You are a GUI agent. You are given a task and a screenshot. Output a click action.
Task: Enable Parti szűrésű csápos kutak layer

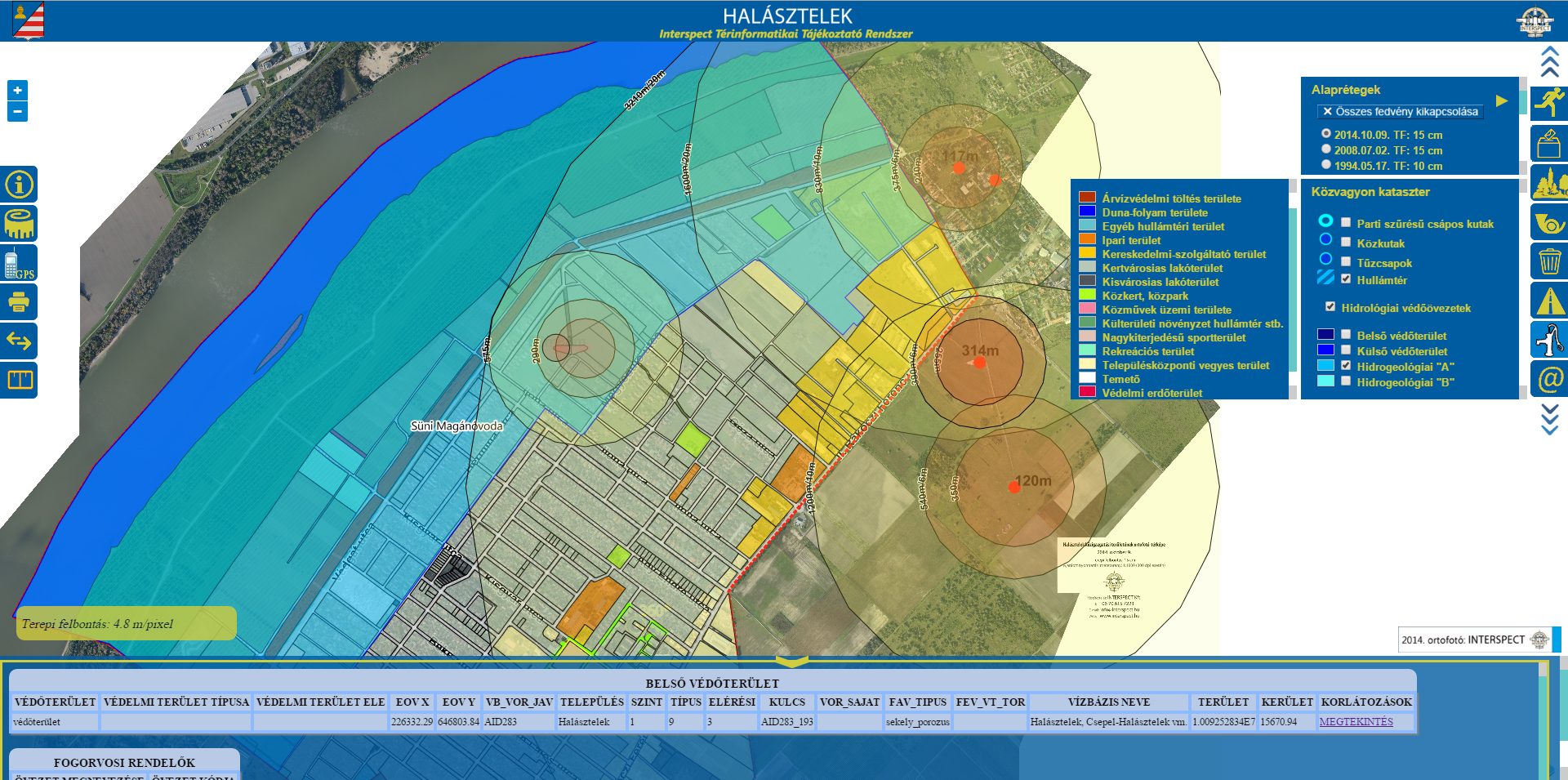click(1346, 222)
